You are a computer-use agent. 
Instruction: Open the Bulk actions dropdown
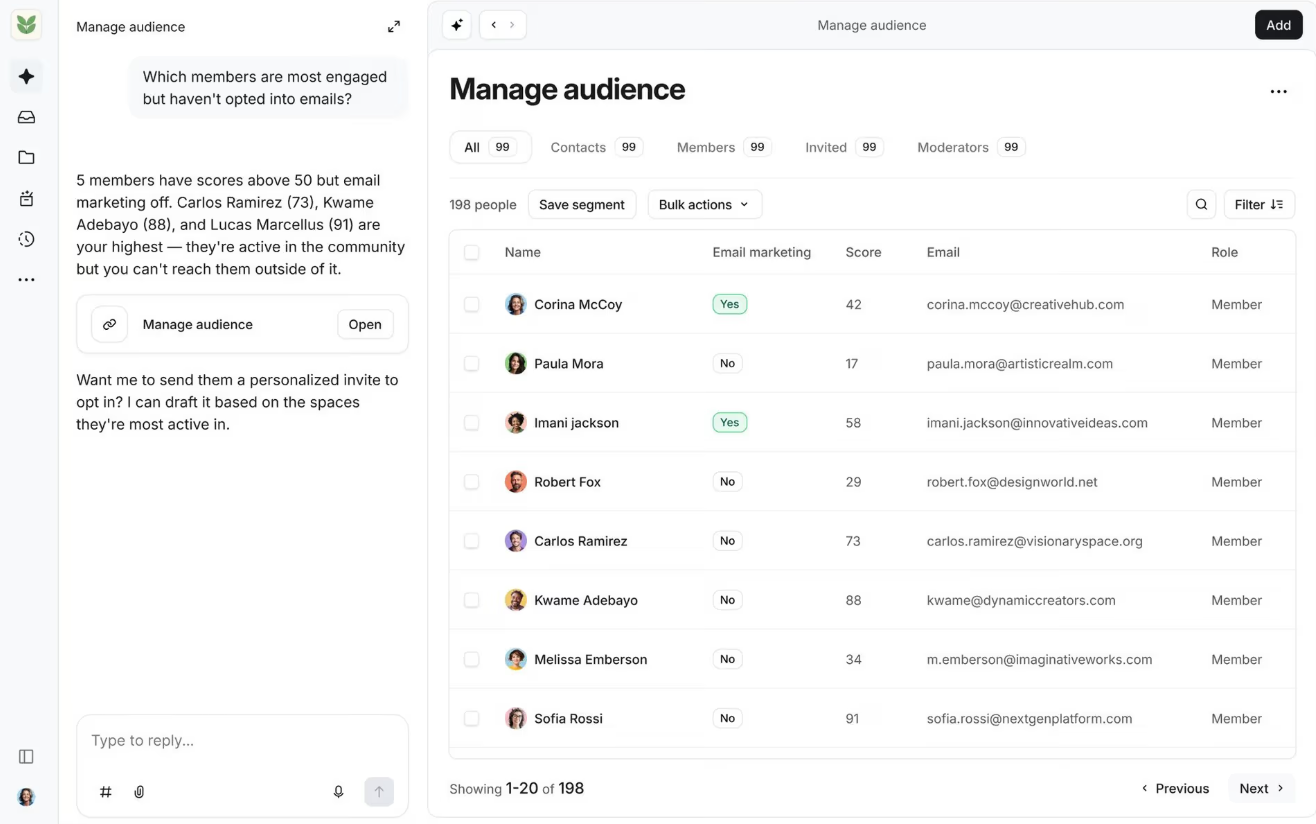(x=705, y=204)
